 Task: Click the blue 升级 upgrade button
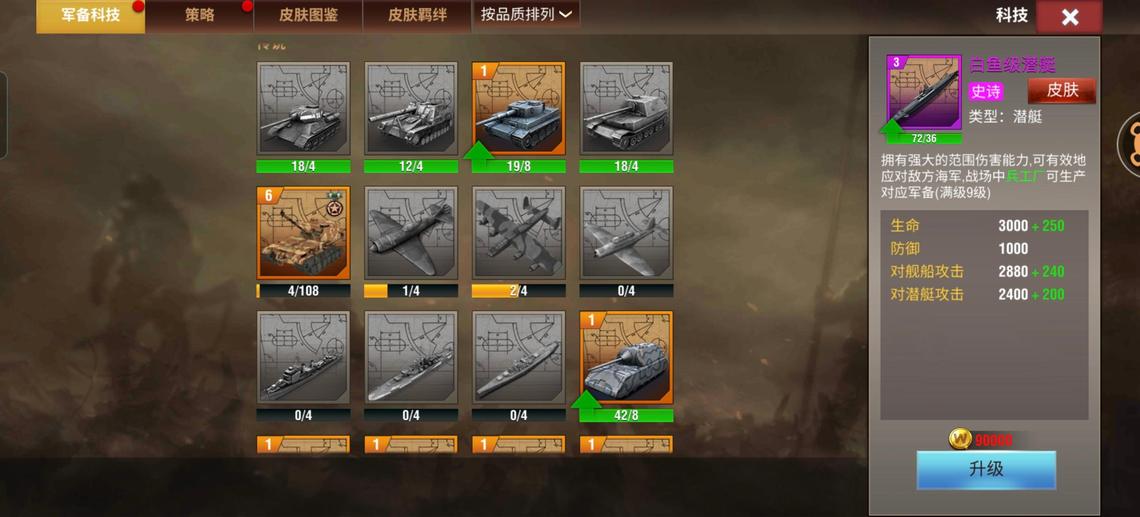(x=986, y=470)
